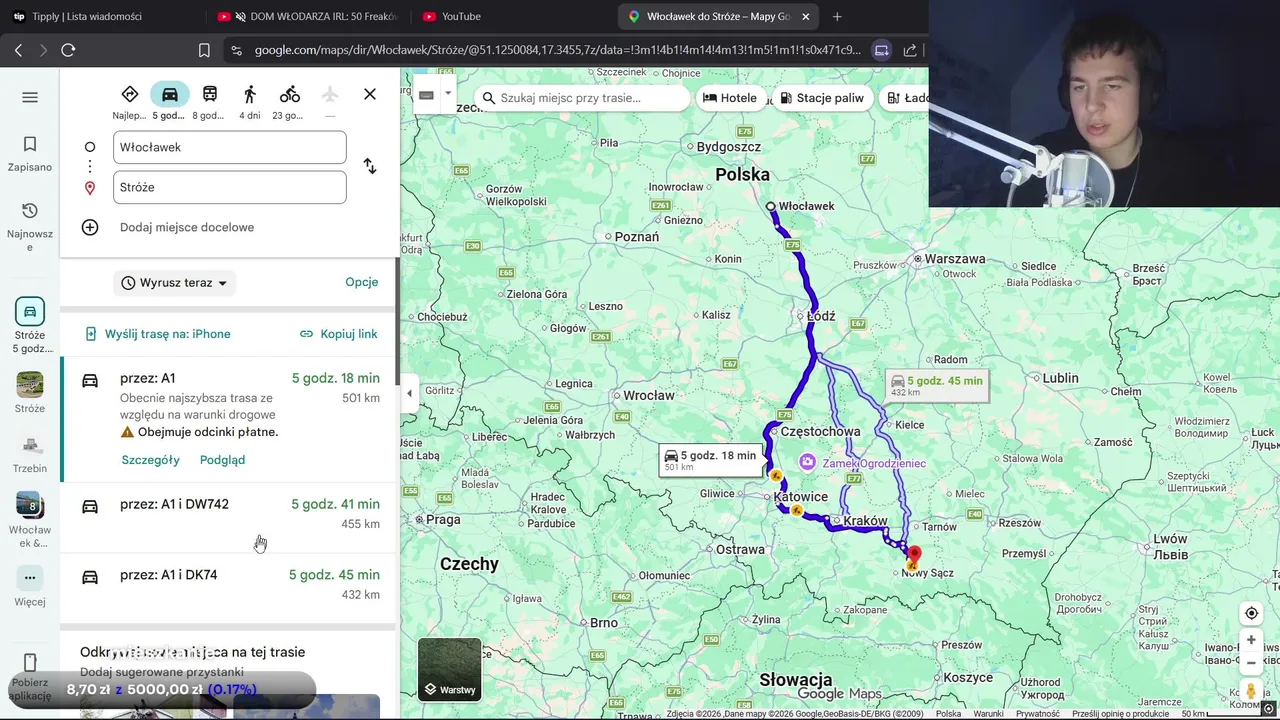
Task: Select the walking travel mode
Action: click(x=250, y=94)
